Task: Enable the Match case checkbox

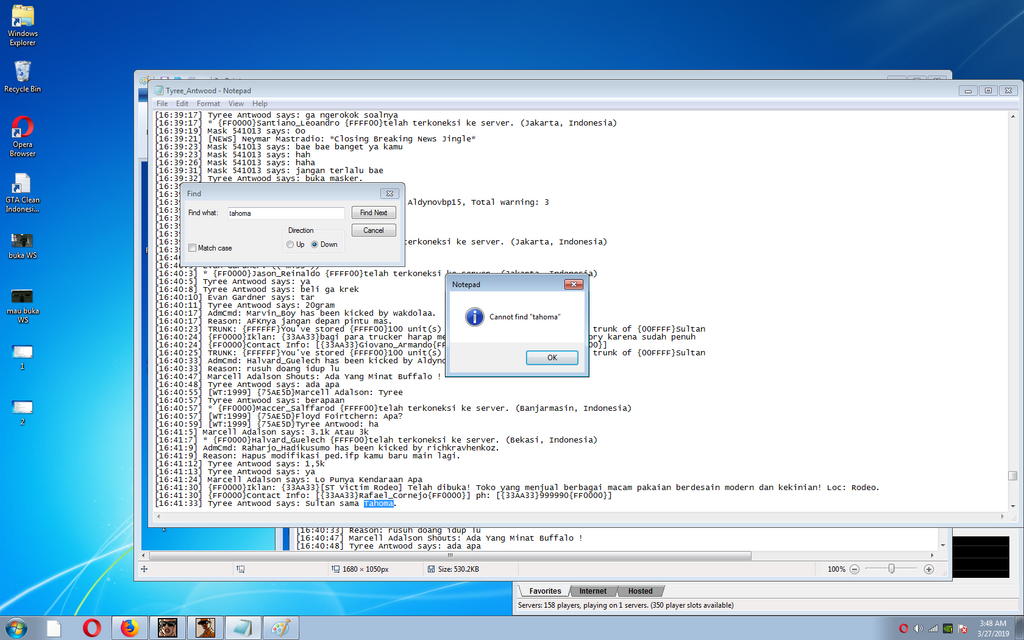Action: 192,248
